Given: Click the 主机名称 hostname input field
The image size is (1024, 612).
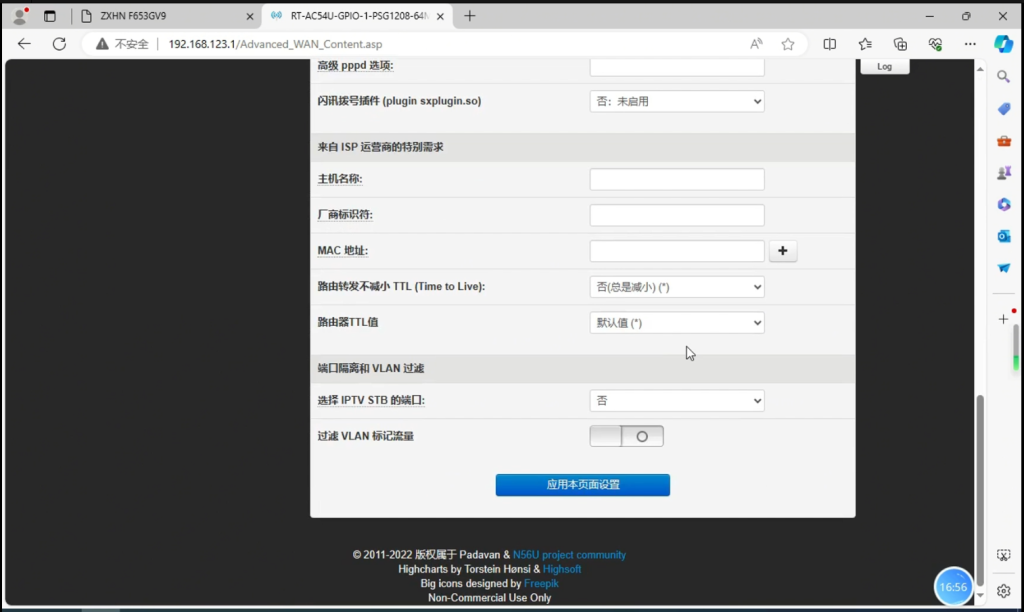Looking at the screenshot, I should [x=677, y=179].
